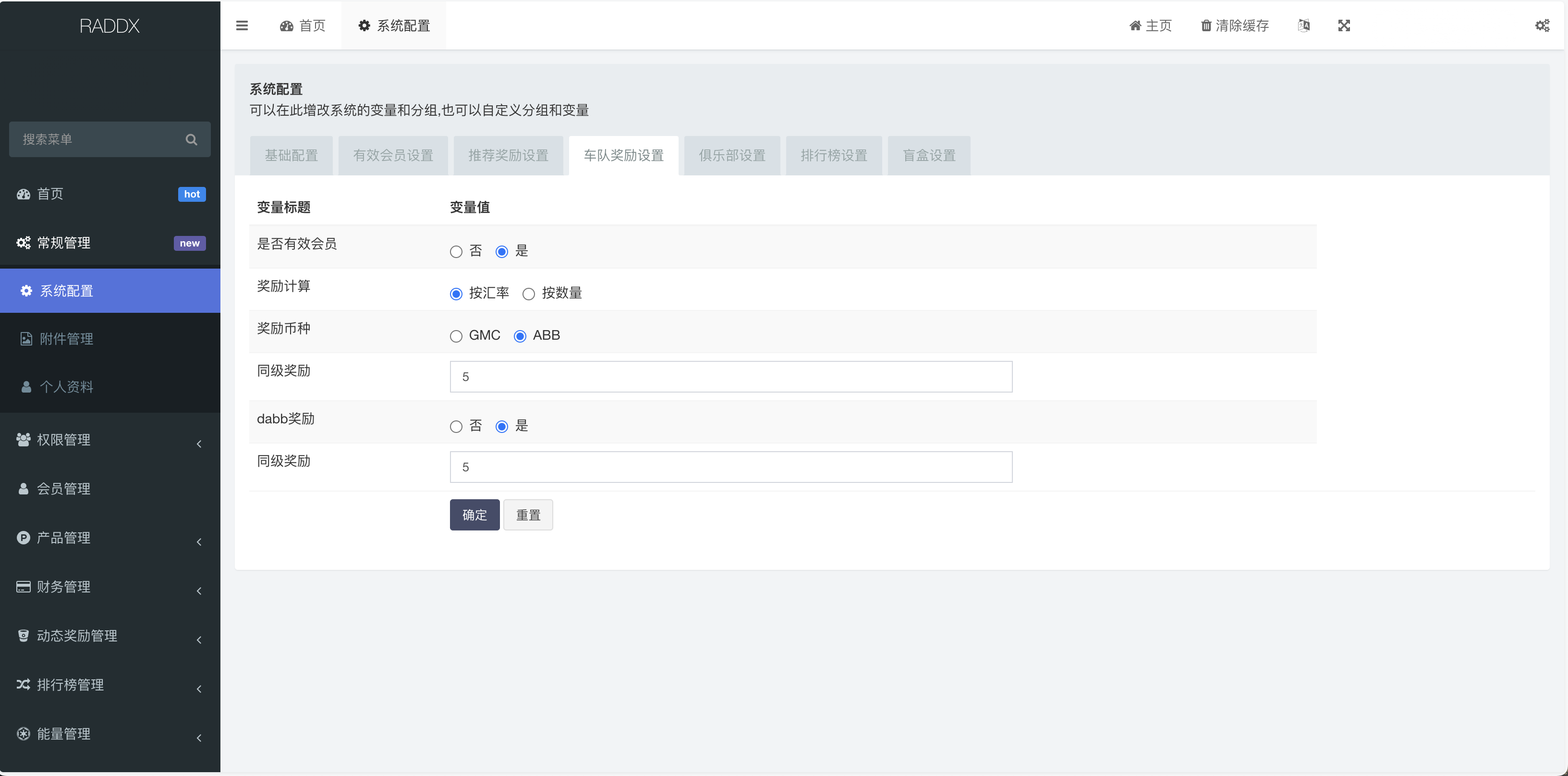This screenshot has height=776, width=1568.
Task: Open the language translation switcher
Action: point(1304,25)
